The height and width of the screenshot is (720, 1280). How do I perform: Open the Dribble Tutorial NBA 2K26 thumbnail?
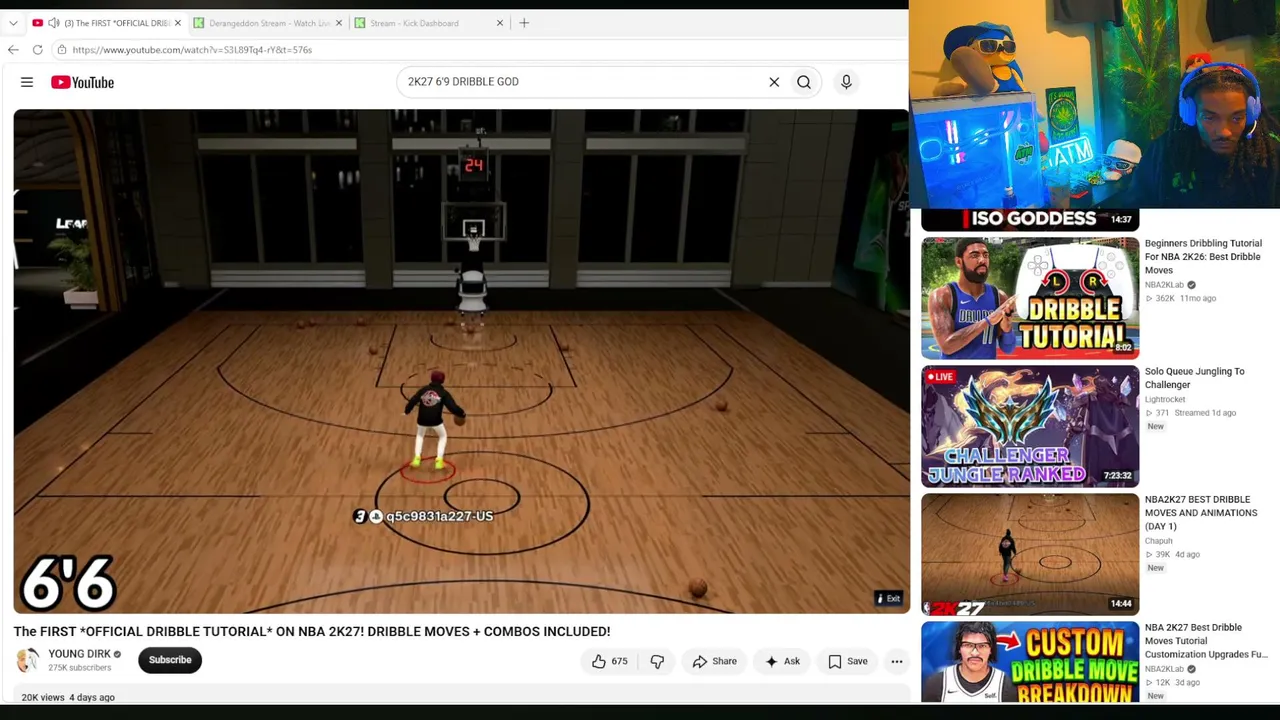click(1030, 298)
